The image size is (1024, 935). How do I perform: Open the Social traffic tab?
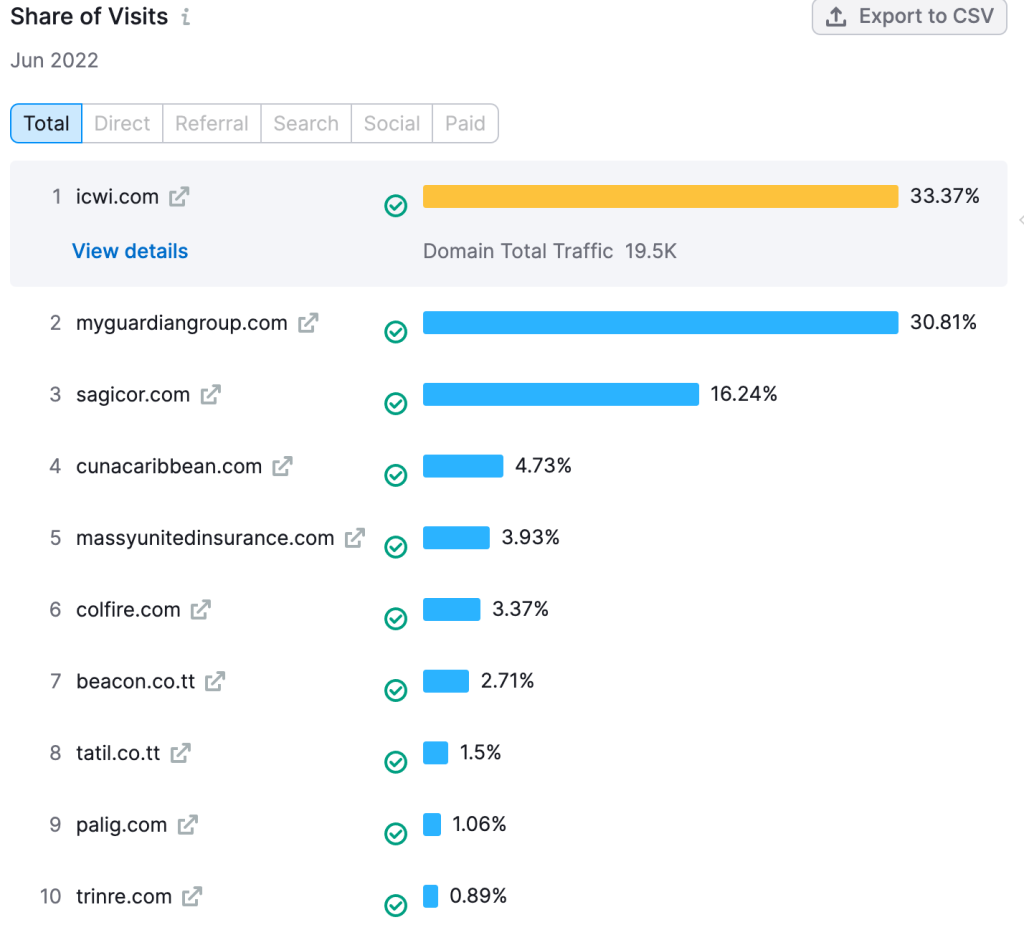coord(392,123)
